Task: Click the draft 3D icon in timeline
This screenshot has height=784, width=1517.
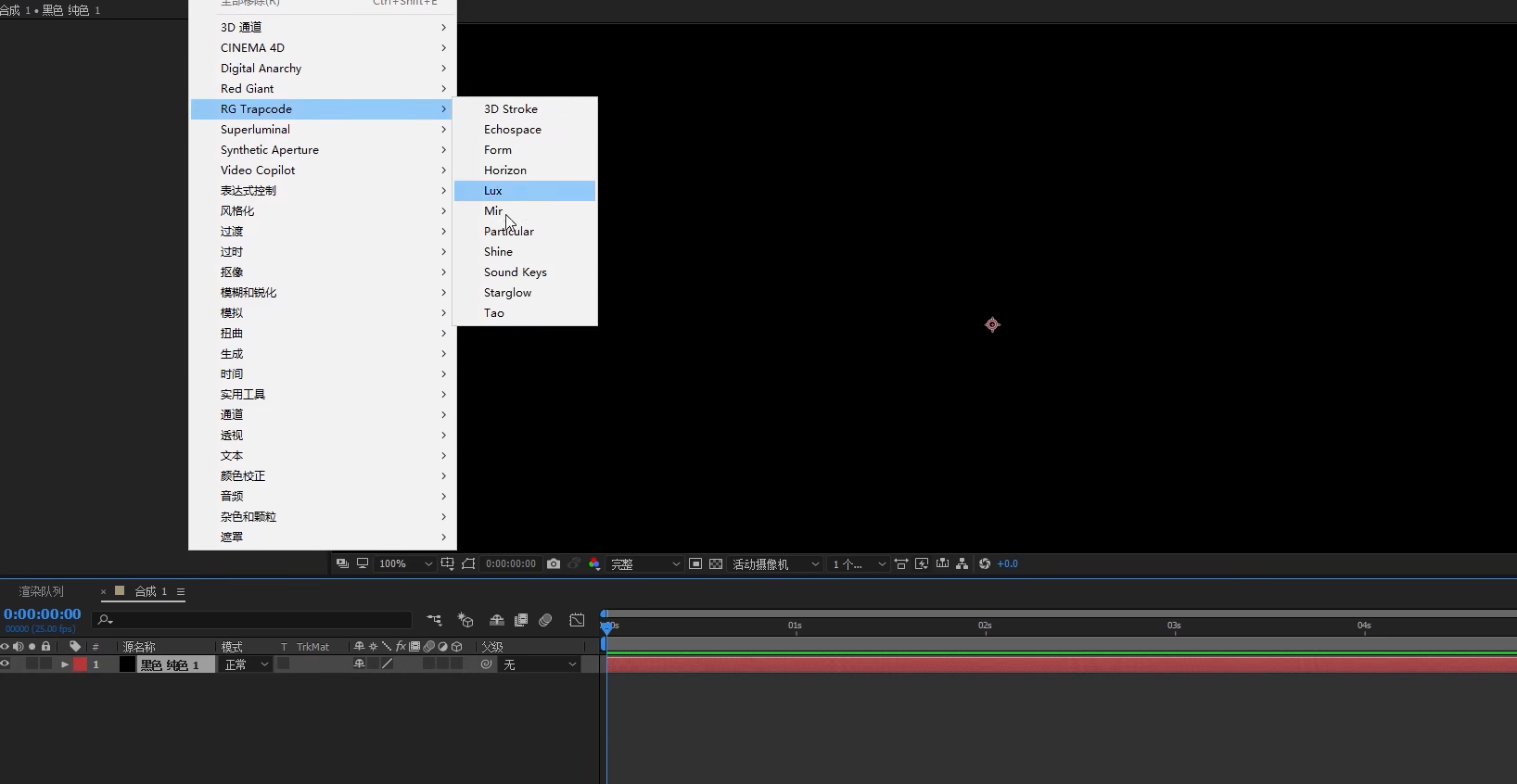Action: [x=465, y=620]
